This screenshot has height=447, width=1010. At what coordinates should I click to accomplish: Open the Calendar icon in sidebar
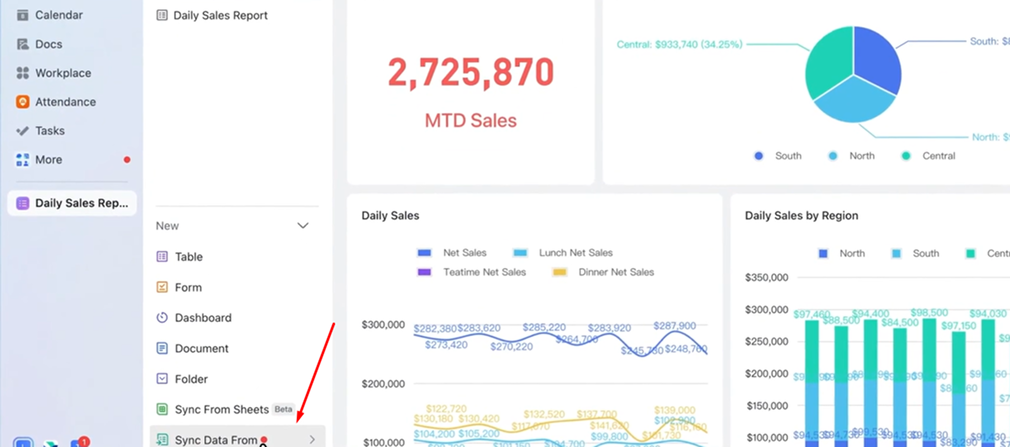coord(23,16)
